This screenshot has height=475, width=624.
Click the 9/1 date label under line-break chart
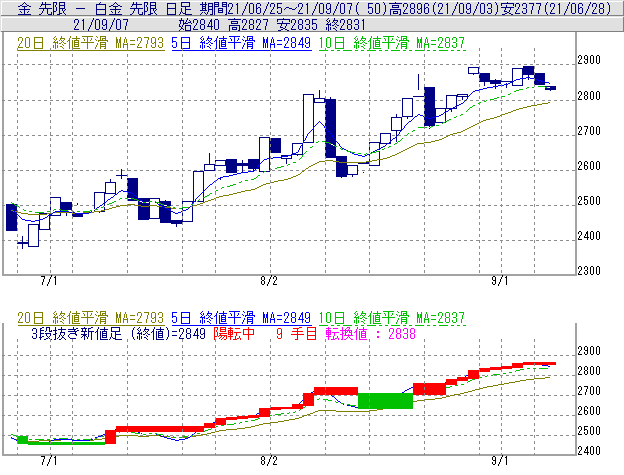click(x=500, y=461)
